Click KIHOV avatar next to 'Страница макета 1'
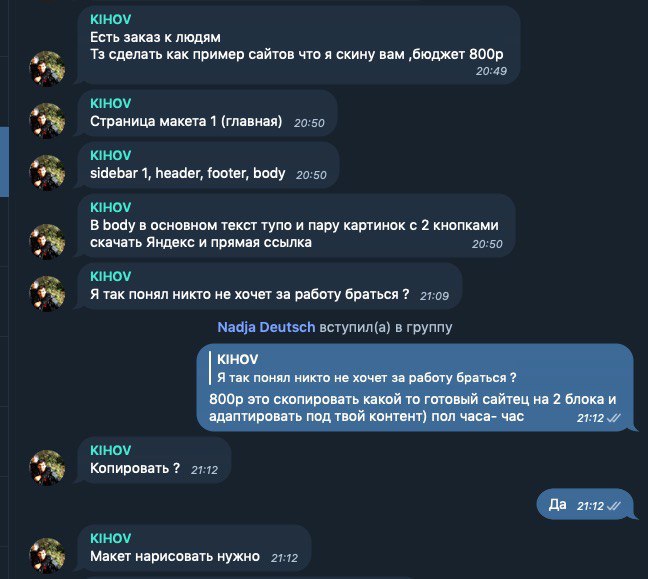This screenshot has height=579, width=648. [x=47, y=120]
